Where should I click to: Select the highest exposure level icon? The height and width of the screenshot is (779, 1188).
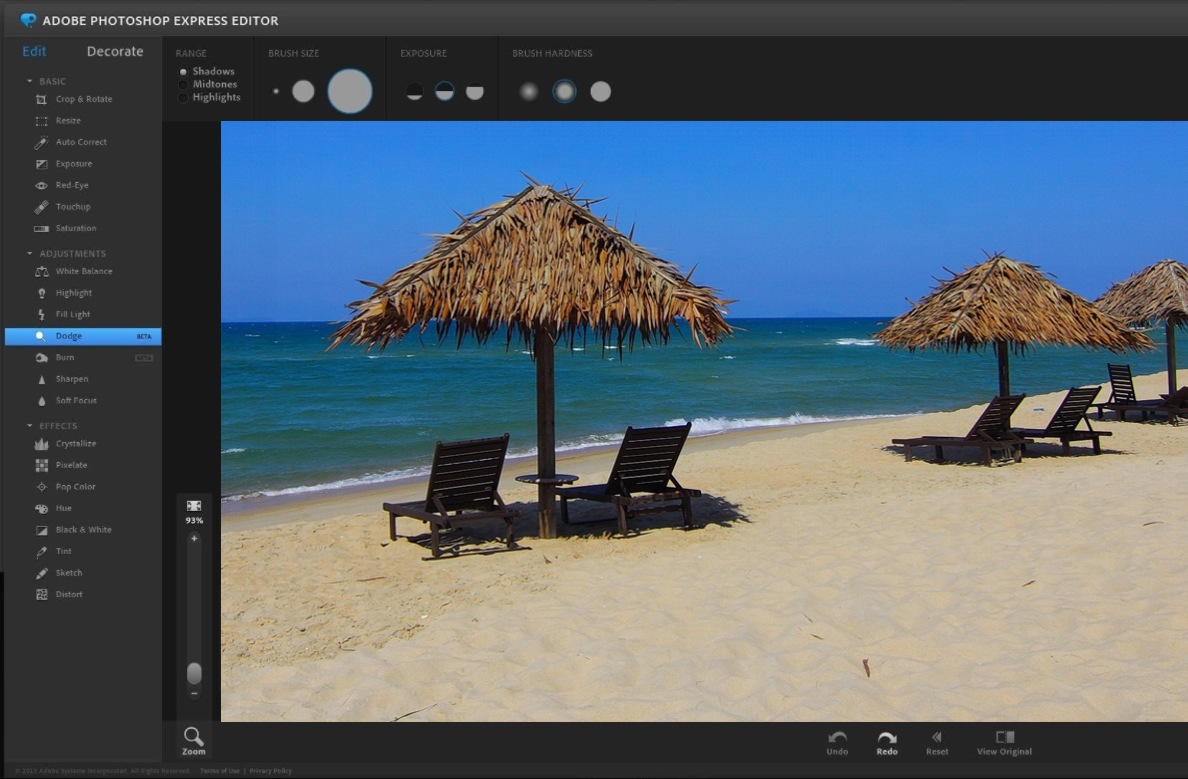pos(474,92)
